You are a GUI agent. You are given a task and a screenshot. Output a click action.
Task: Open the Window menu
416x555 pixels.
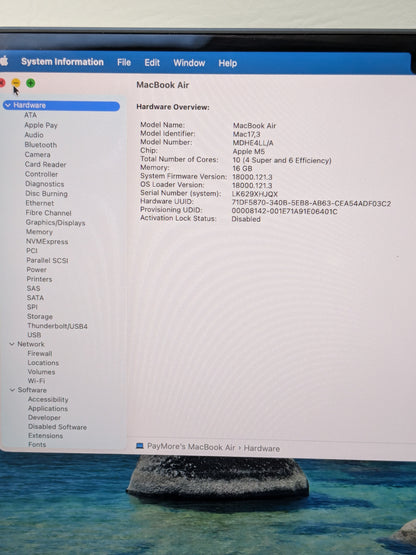(x=189, y=63)
